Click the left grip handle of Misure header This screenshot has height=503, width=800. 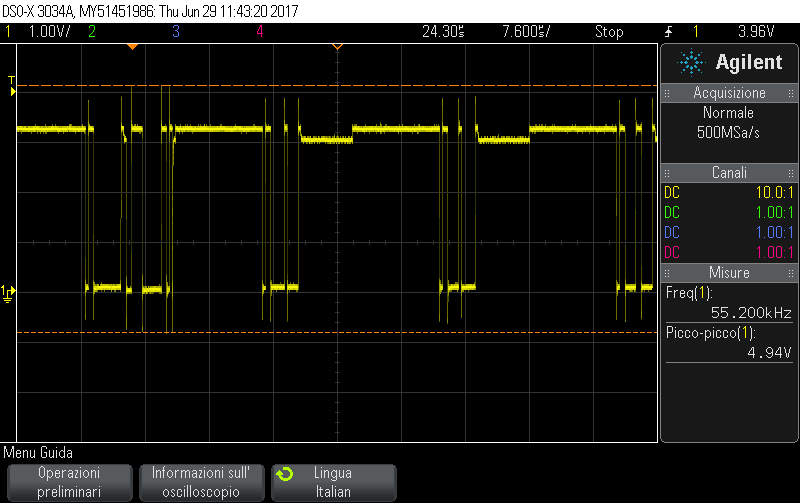[667, 273]
